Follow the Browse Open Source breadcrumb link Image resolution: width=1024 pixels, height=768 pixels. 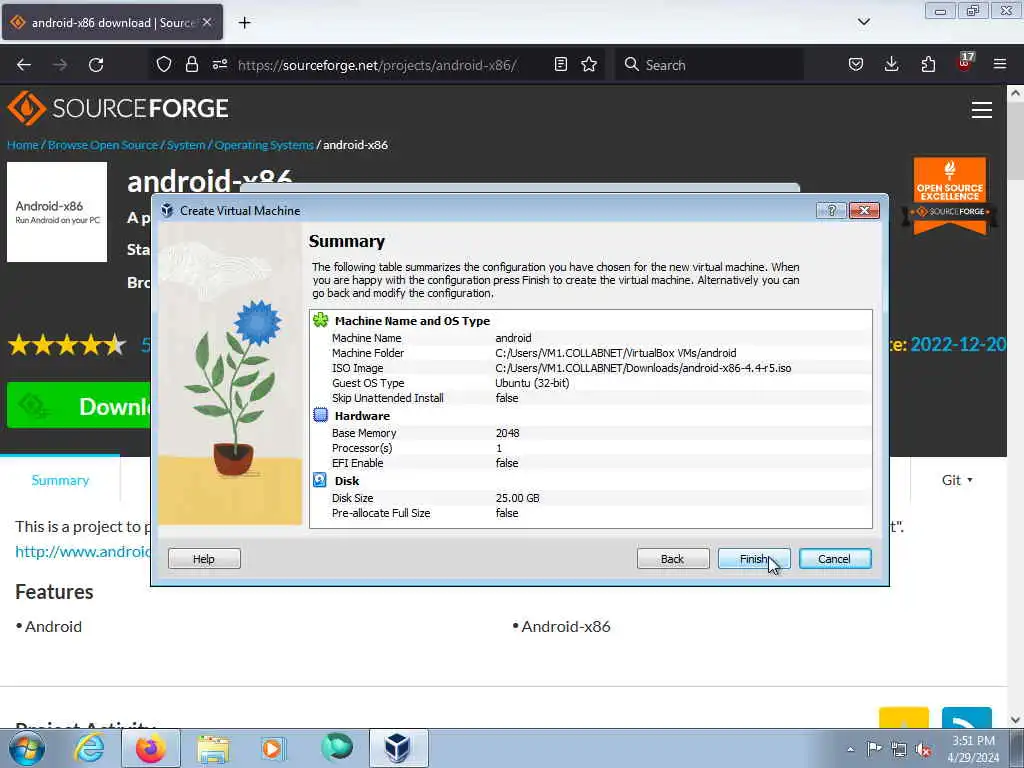coord(103,145)
